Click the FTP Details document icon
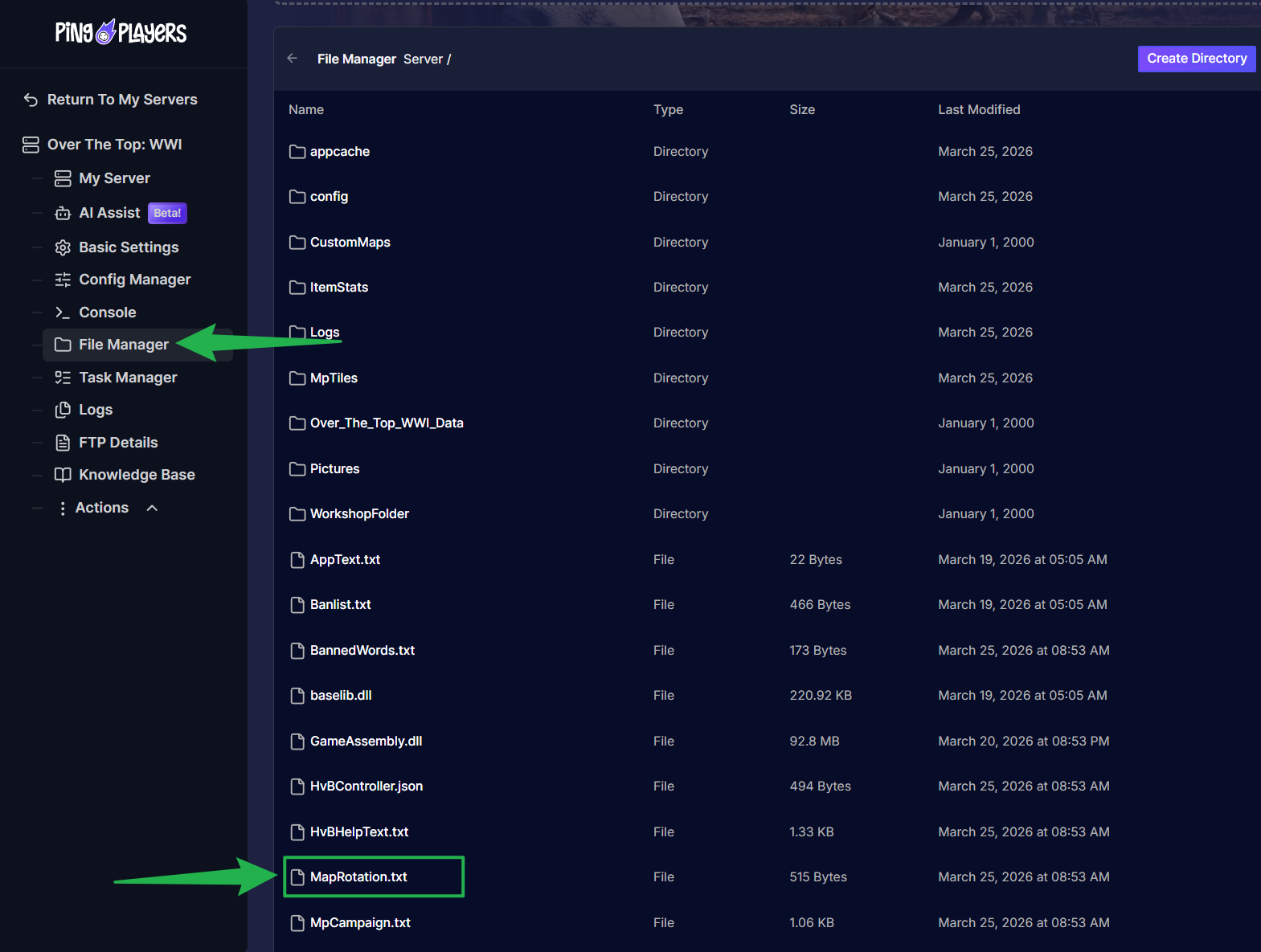The width and height of the screenshot is (1261, 952). click(x=63, y=443)
